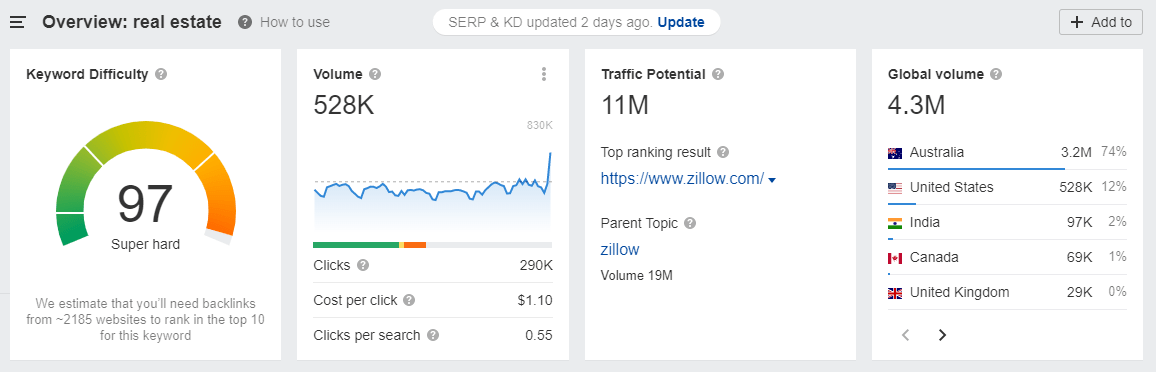Click the Update SERP link
Viewport: 1156px width, 372px height.
[681, 22]
